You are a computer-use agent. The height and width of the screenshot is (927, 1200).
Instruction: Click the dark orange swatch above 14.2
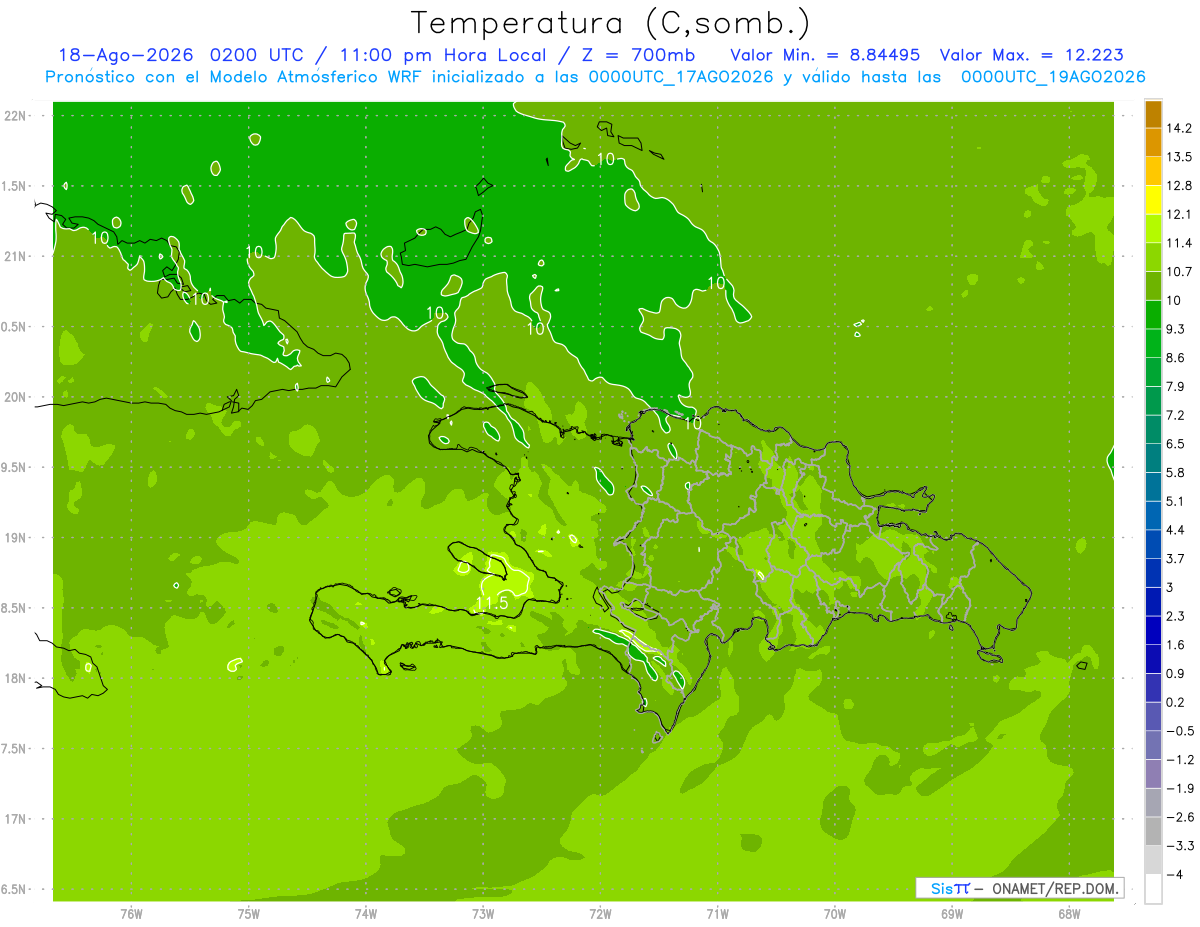1153,114
